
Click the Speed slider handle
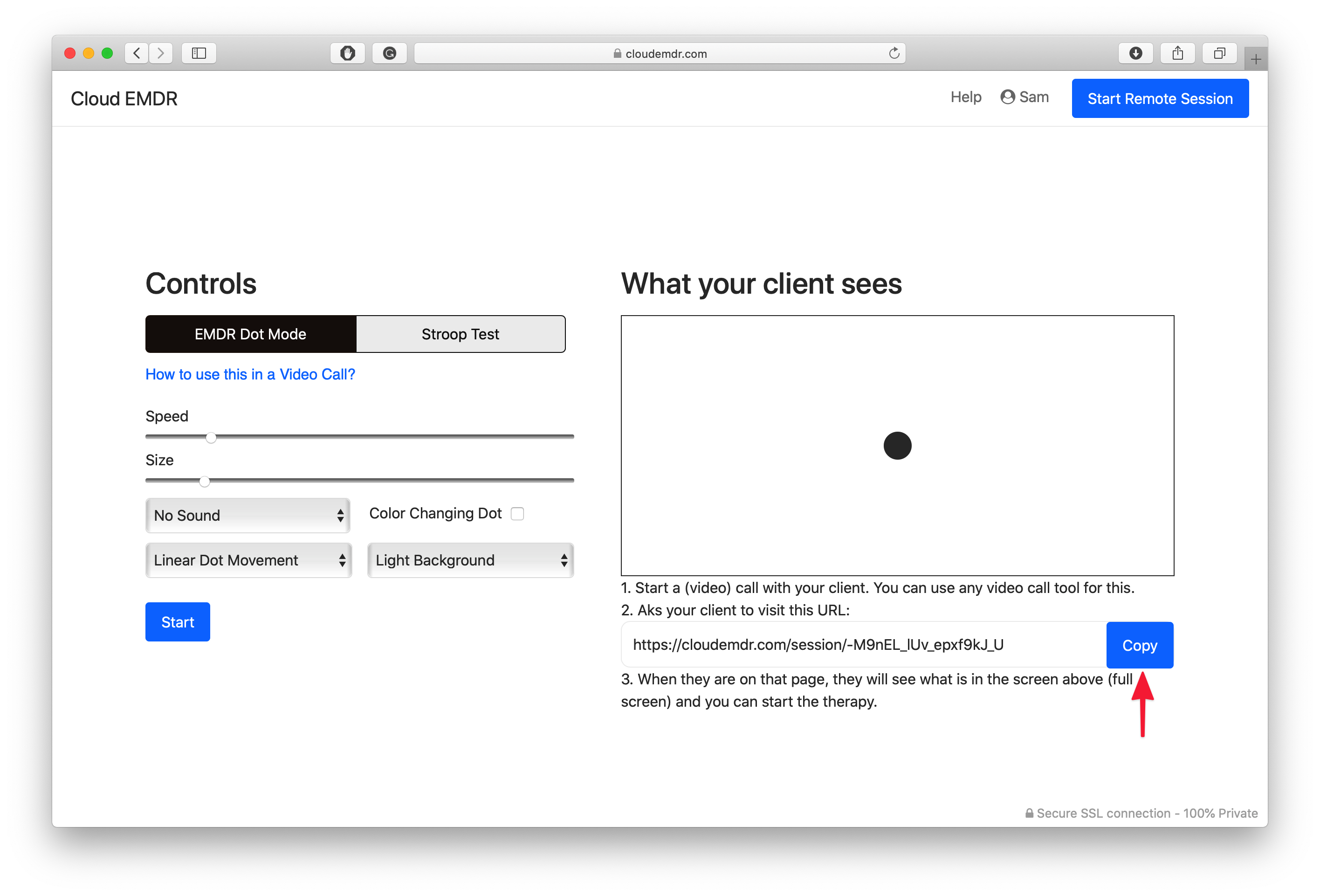point(211,437)
